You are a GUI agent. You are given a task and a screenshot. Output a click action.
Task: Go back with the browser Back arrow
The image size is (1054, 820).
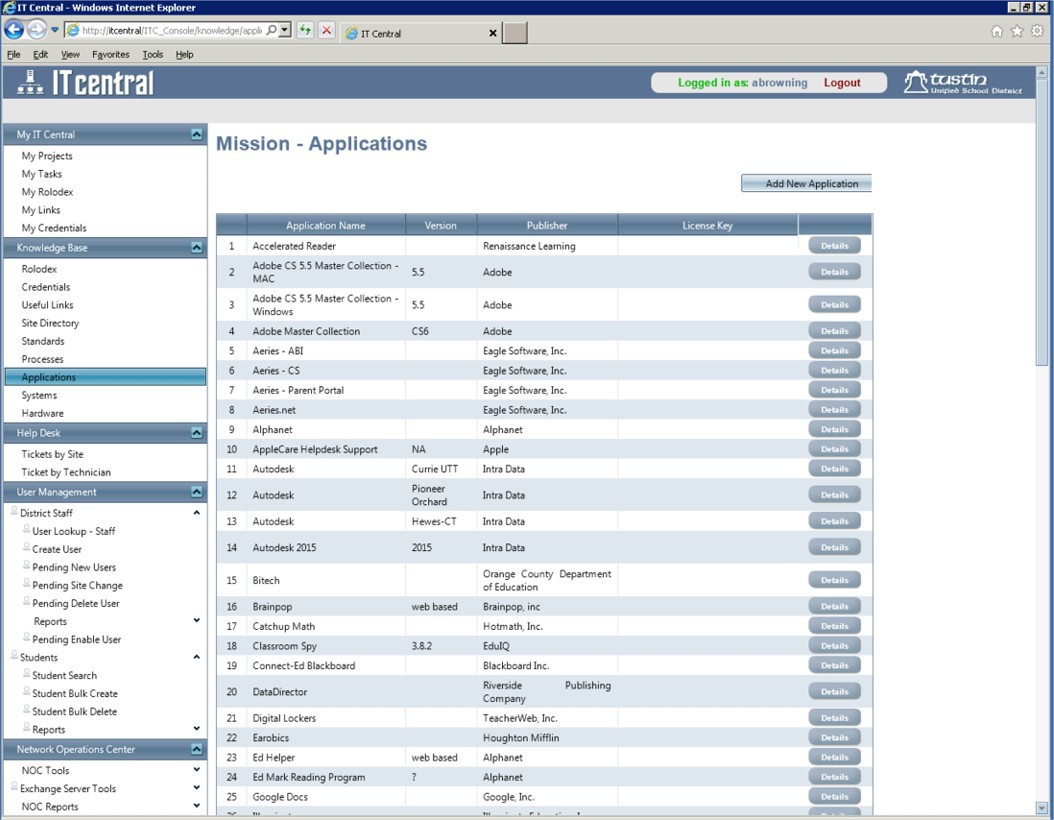[14, 30]
